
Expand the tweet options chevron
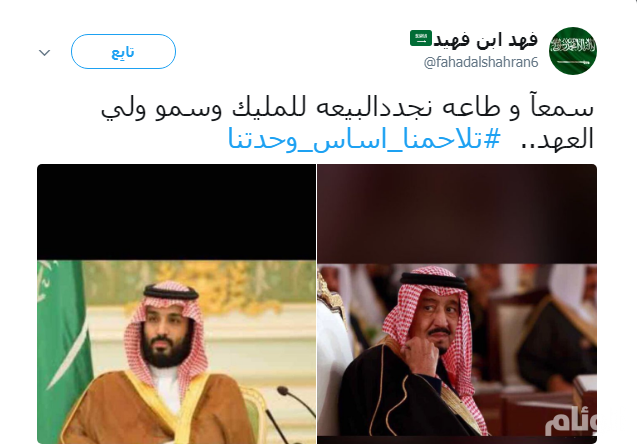(x=44, y=52)
